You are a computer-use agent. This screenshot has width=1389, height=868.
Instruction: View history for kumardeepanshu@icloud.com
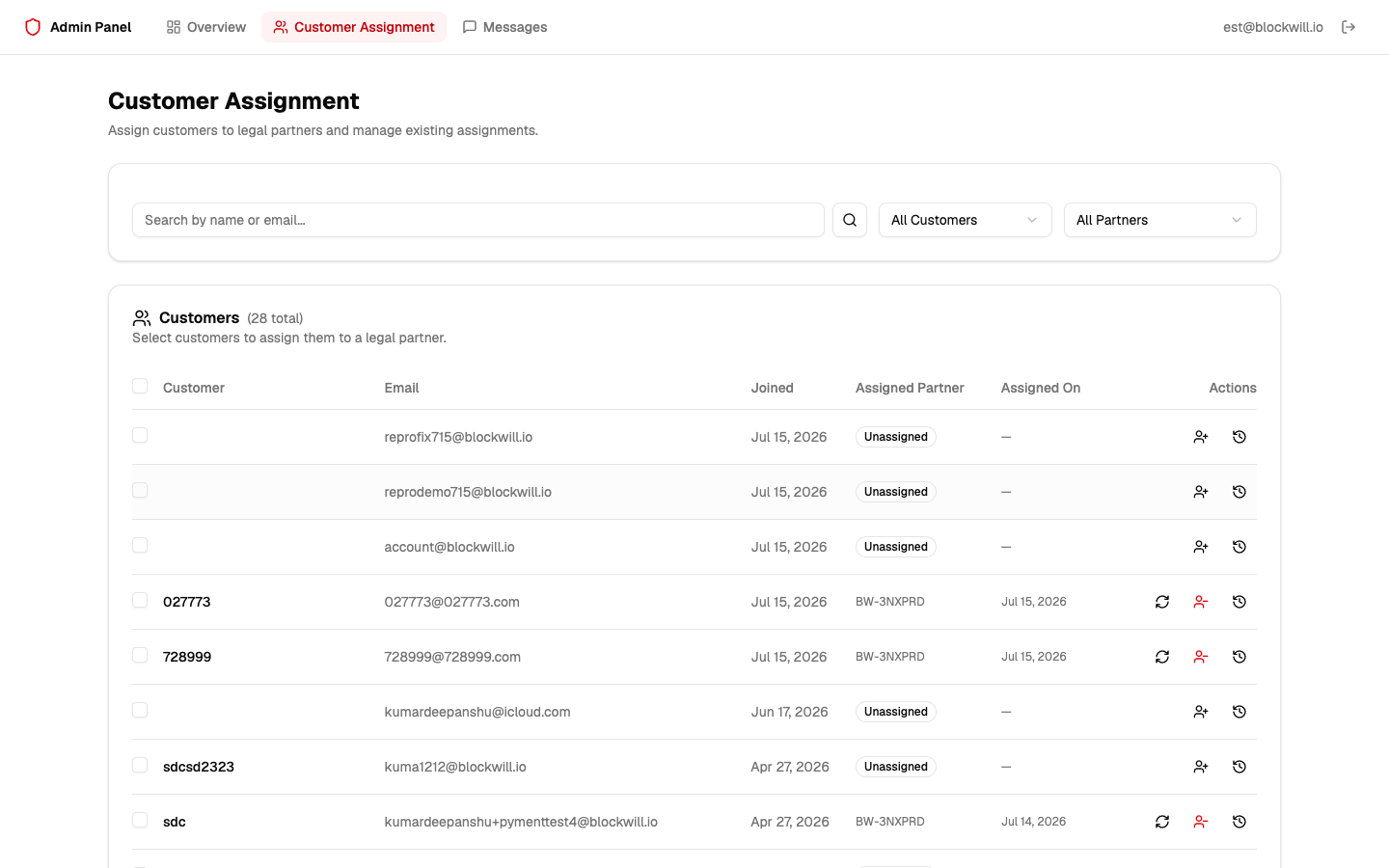click(1239, 712)
